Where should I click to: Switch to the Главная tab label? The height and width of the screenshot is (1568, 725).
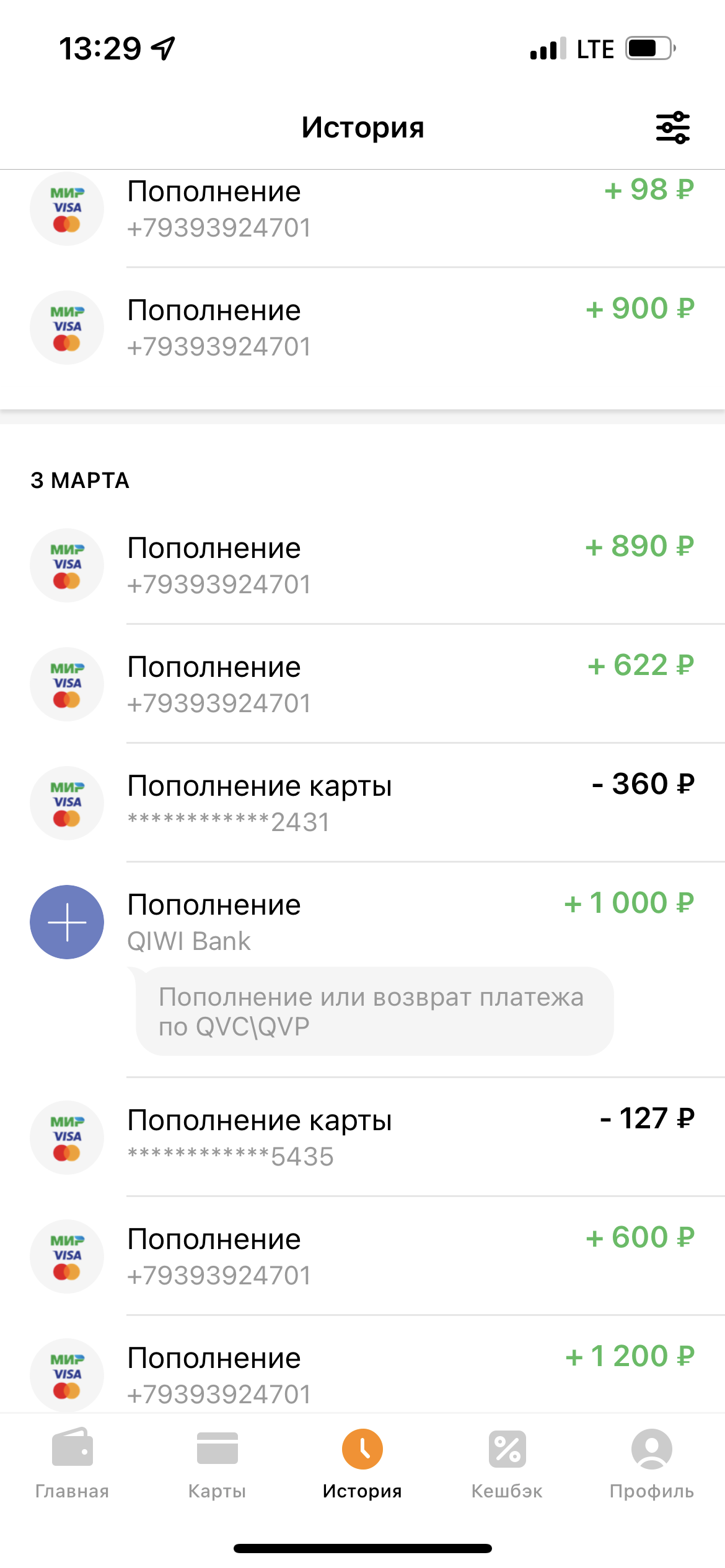(x=72, y=1491)
